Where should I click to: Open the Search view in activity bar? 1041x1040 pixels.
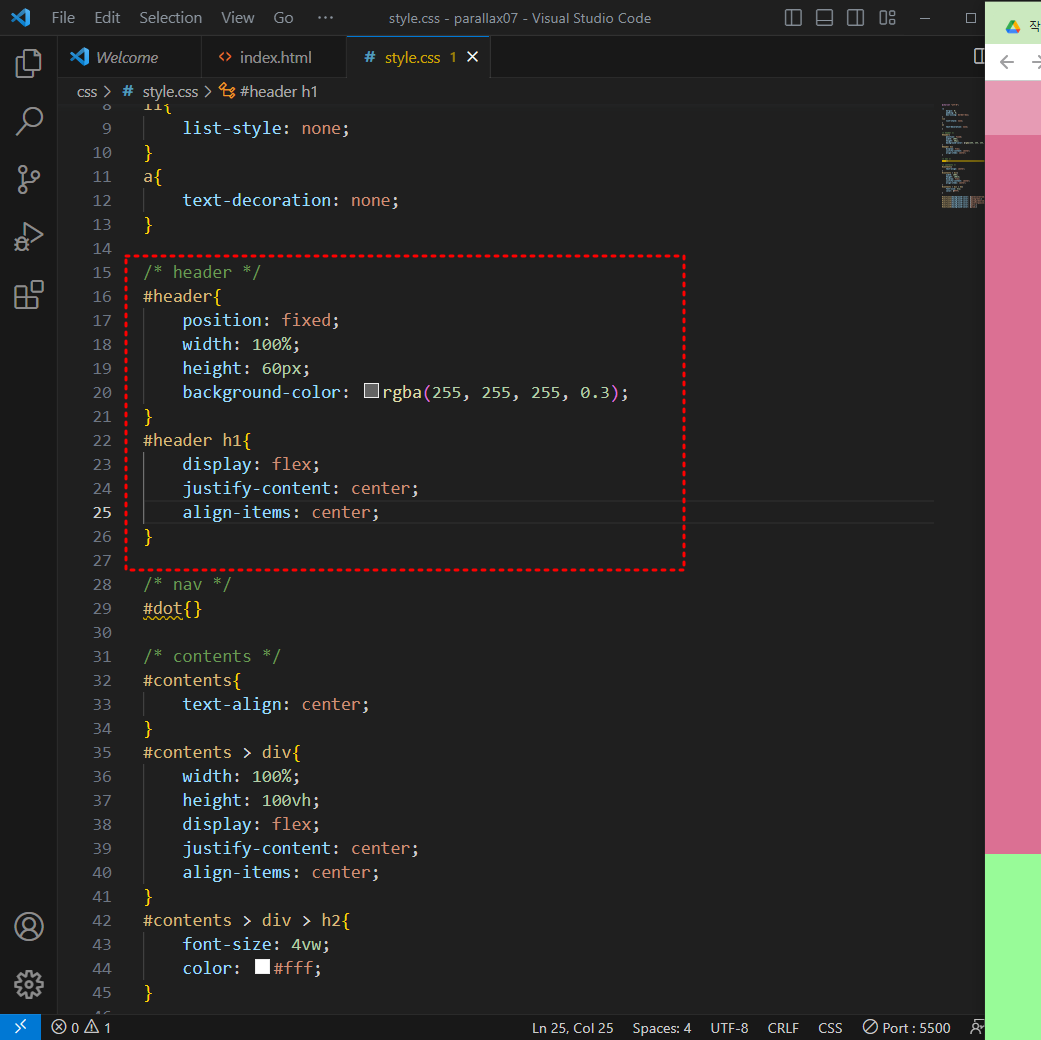[29, 122]
